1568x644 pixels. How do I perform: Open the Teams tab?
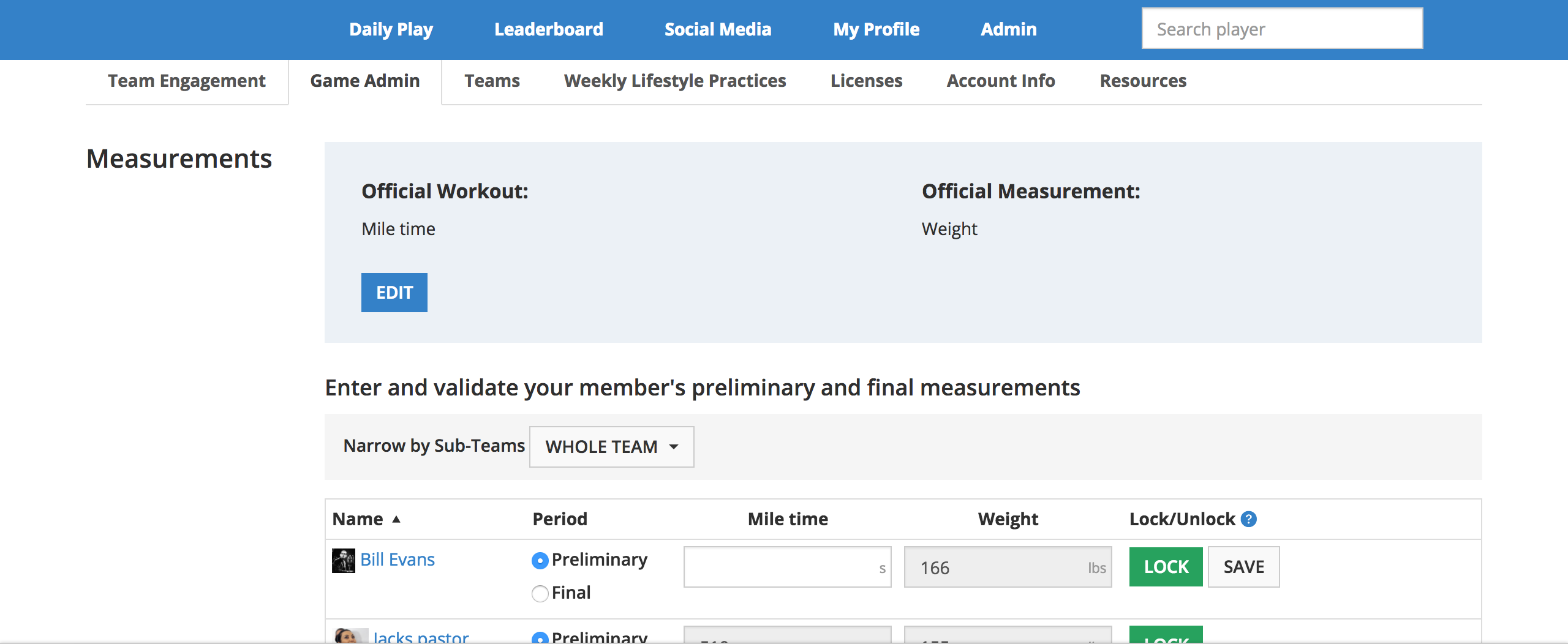[x=492, y=81]
